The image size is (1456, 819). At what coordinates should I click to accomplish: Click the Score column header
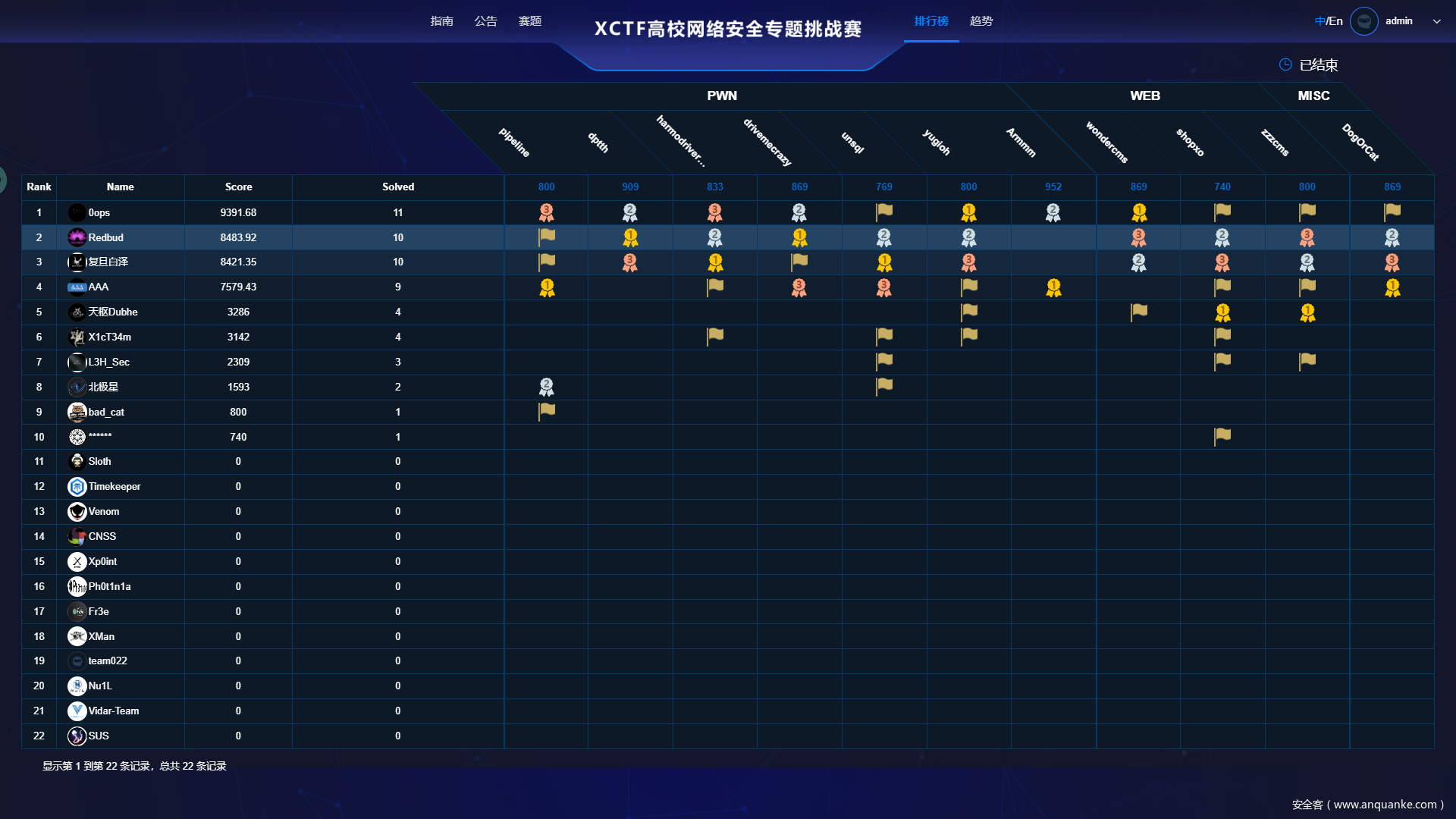click(x=238, y=187)
